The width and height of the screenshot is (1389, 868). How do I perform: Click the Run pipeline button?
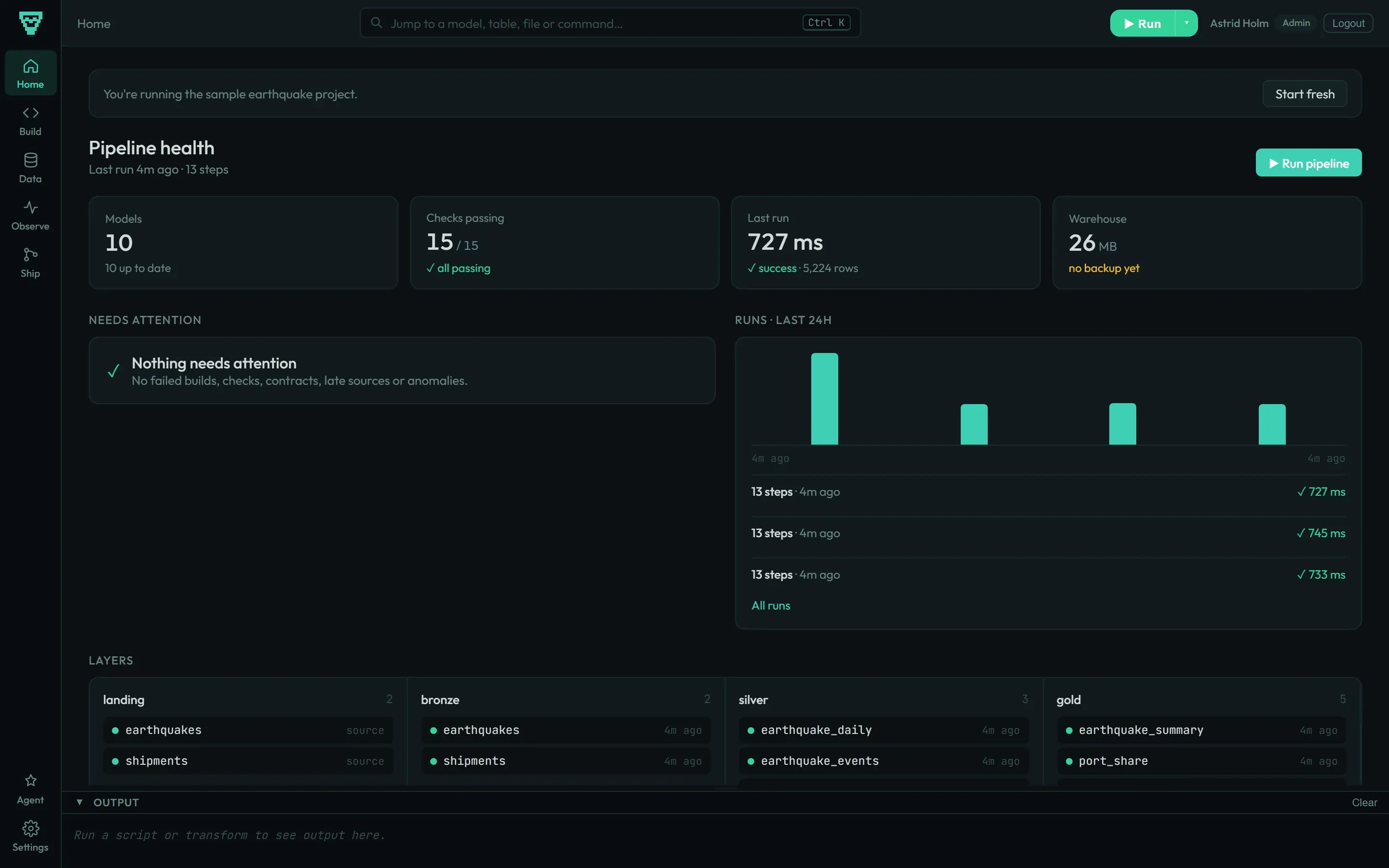click(1308, 163)
